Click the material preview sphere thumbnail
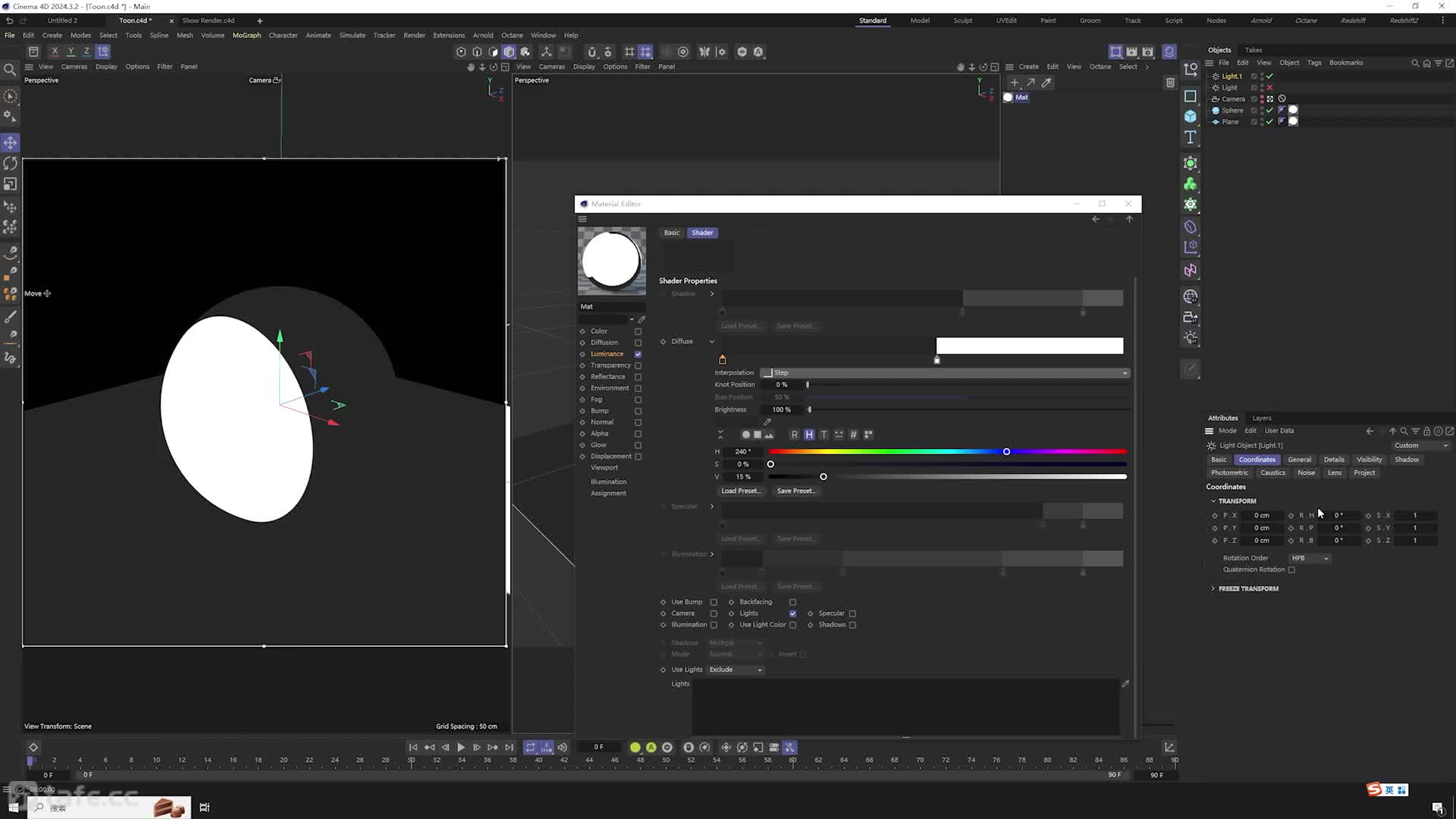The image size is (1456, 819). (x=612, y=261)
